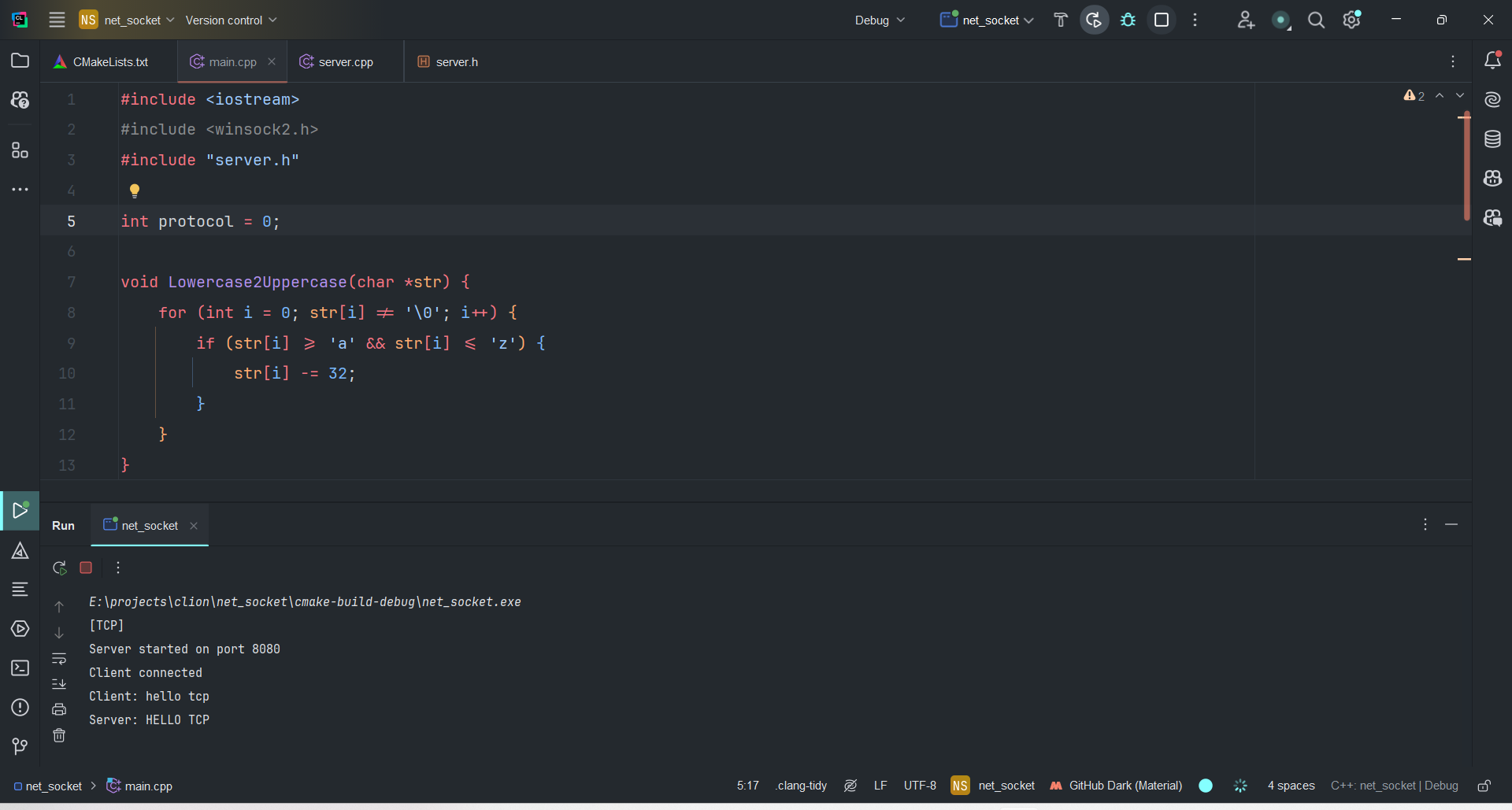Open Code With Me add-user icon
Viewport: 1512px width, 810px height.
[1245, 20]
